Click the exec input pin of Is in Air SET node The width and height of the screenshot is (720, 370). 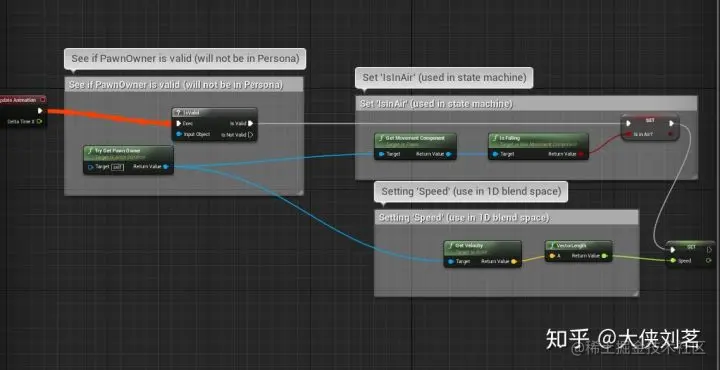click(x=628, y=123)
